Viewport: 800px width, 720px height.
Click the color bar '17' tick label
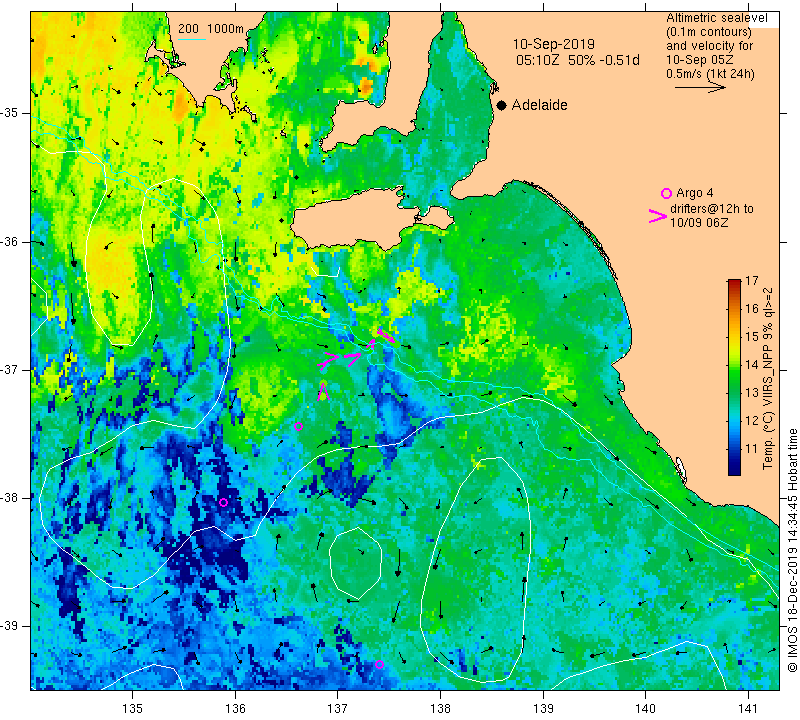click(x=752, y=281)
